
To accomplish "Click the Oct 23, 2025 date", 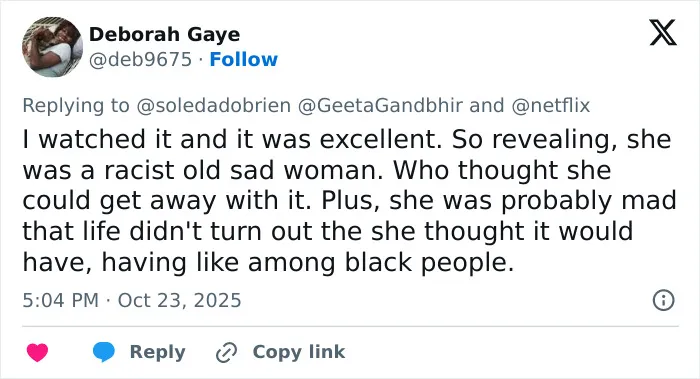I will (179, 300).
